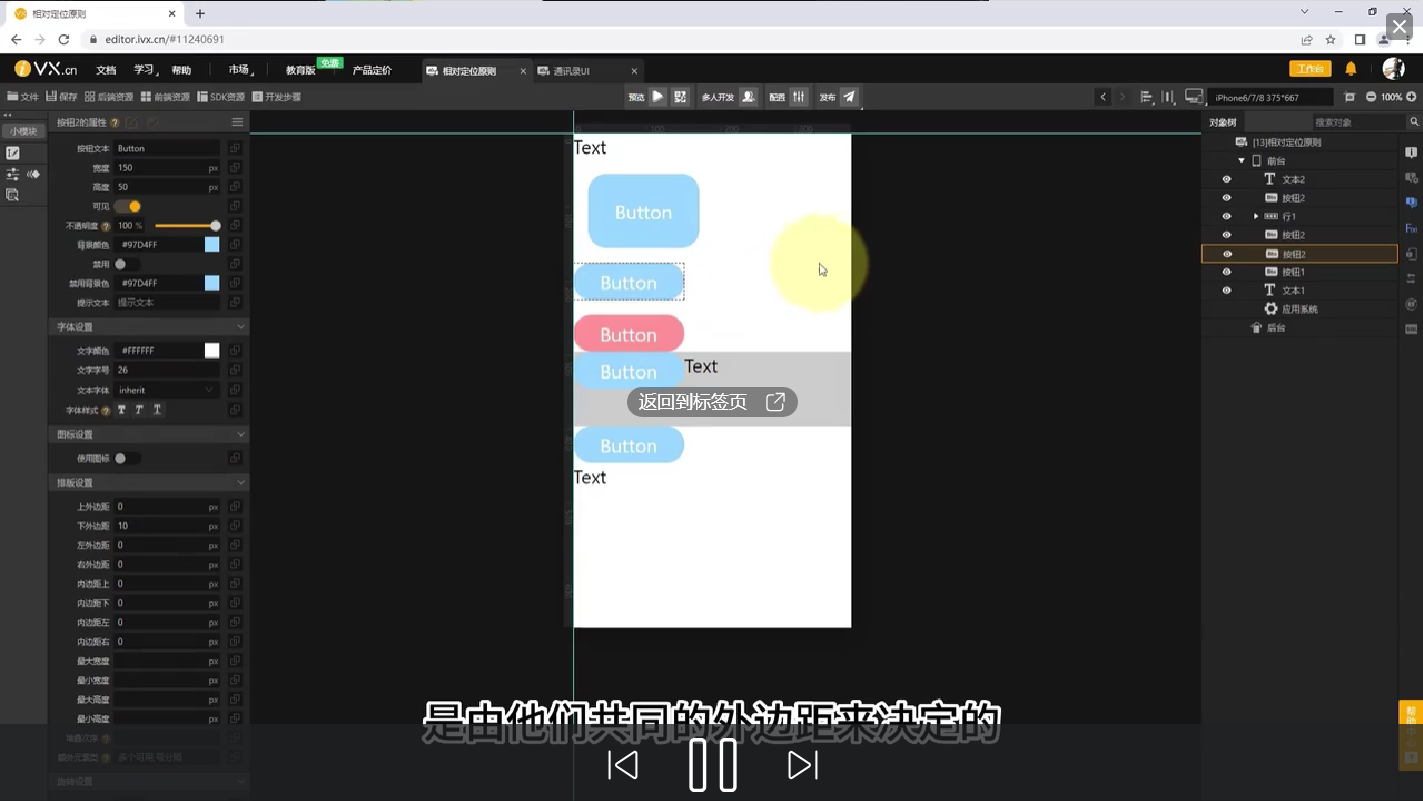Open the user avatar menu

pos(1394,68)
